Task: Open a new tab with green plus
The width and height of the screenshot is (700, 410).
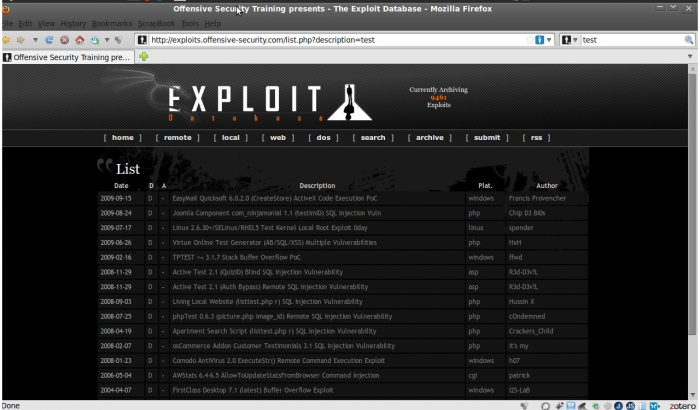Action: pos(143,57)
